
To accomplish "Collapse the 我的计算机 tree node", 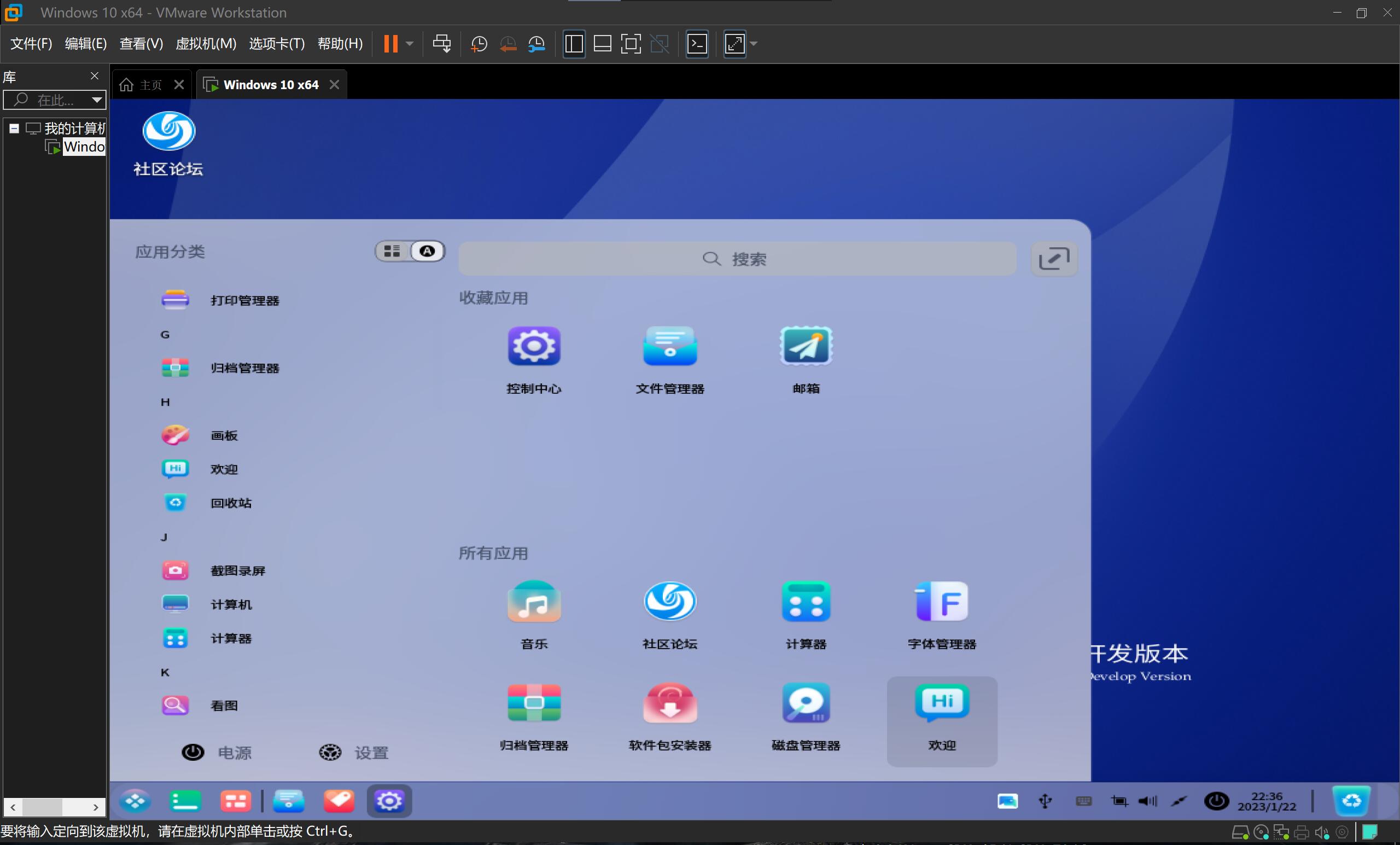I will coord(14,129).
